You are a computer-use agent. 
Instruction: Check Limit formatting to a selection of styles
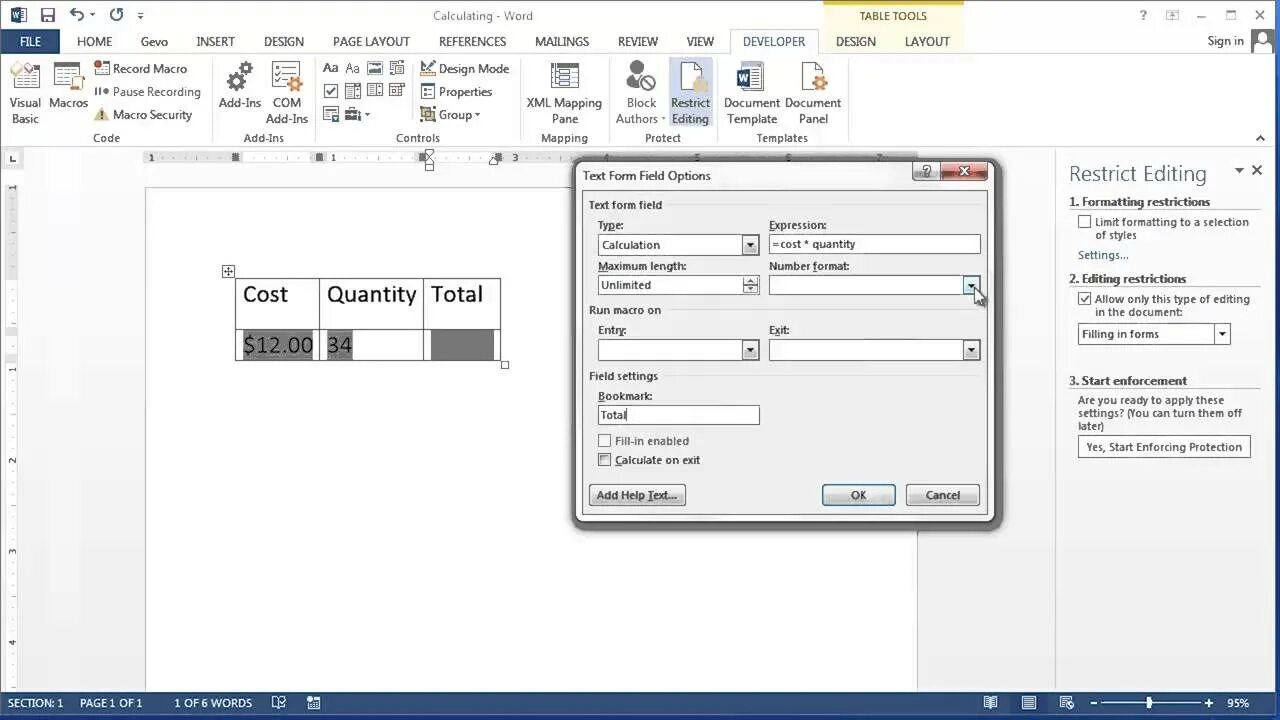click(x=1084, y=222)
